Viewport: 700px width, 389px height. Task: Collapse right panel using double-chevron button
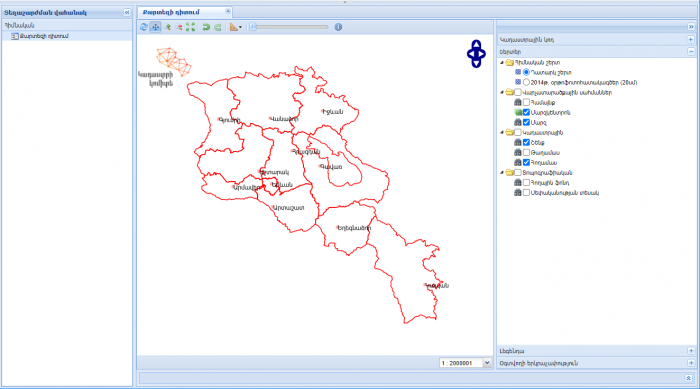coord(691,27)
